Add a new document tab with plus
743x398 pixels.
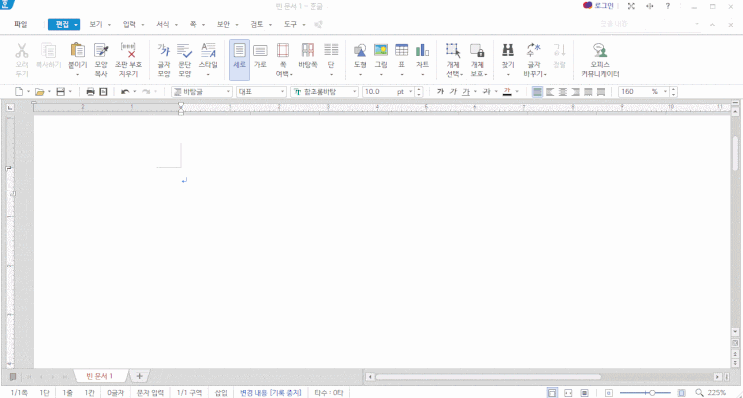pyautogui.click(x=139, y=376)
